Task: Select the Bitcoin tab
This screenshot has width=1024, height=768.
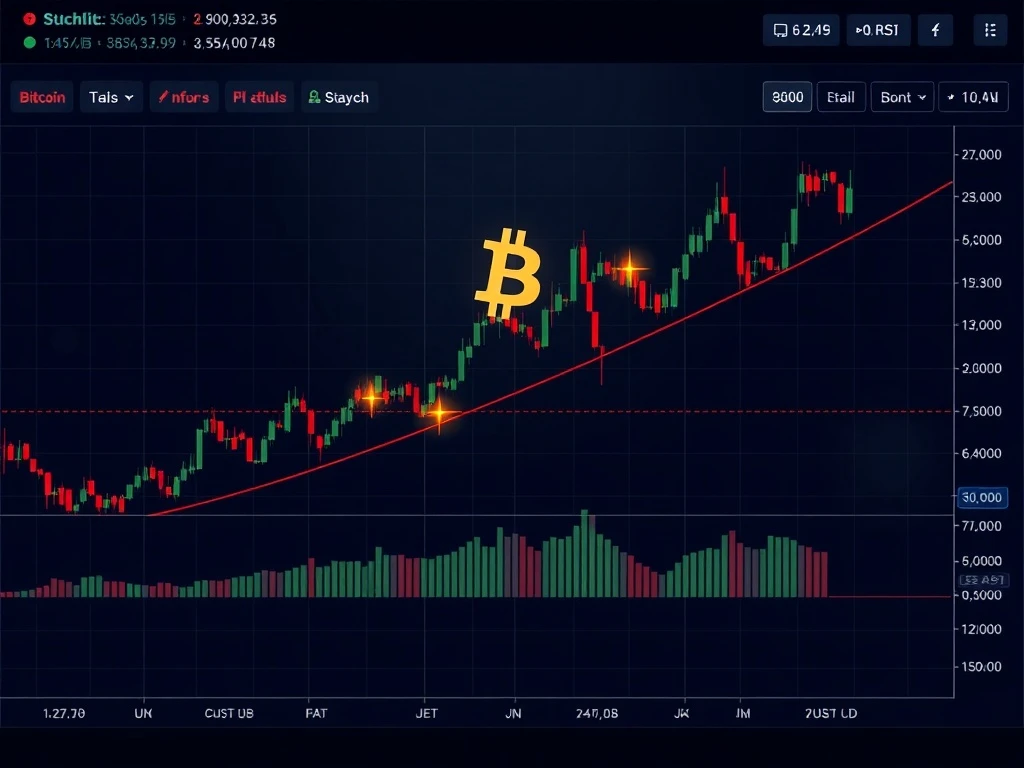Action: (42, 97)
